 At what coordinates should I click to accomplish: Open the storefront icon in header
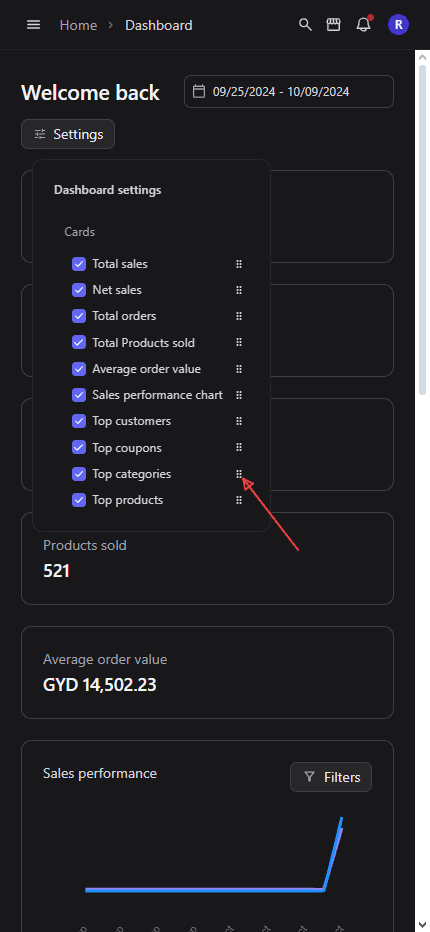[x=334, y=25]
